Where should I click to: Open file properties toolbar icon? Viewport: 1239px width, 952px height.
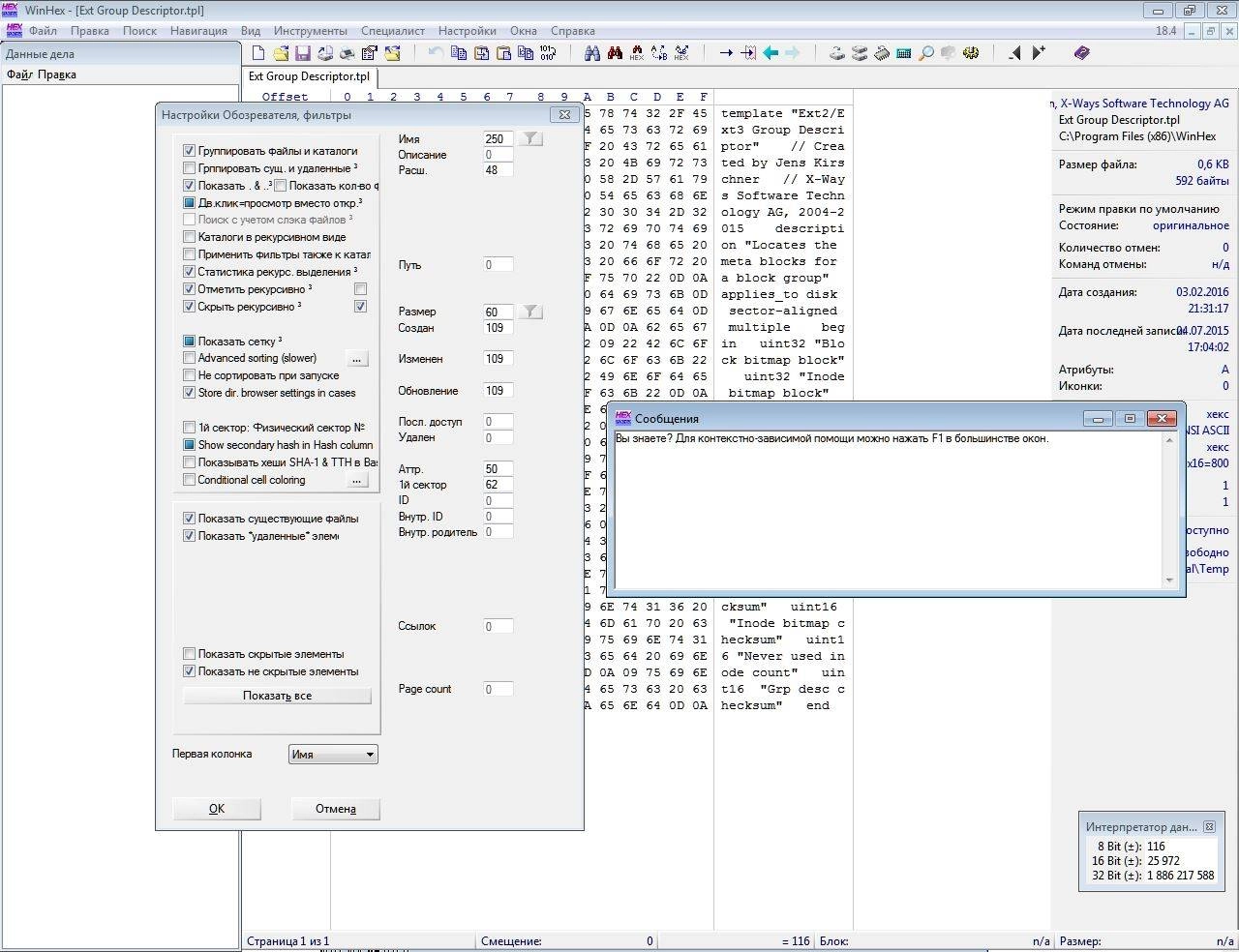(370, 53)
